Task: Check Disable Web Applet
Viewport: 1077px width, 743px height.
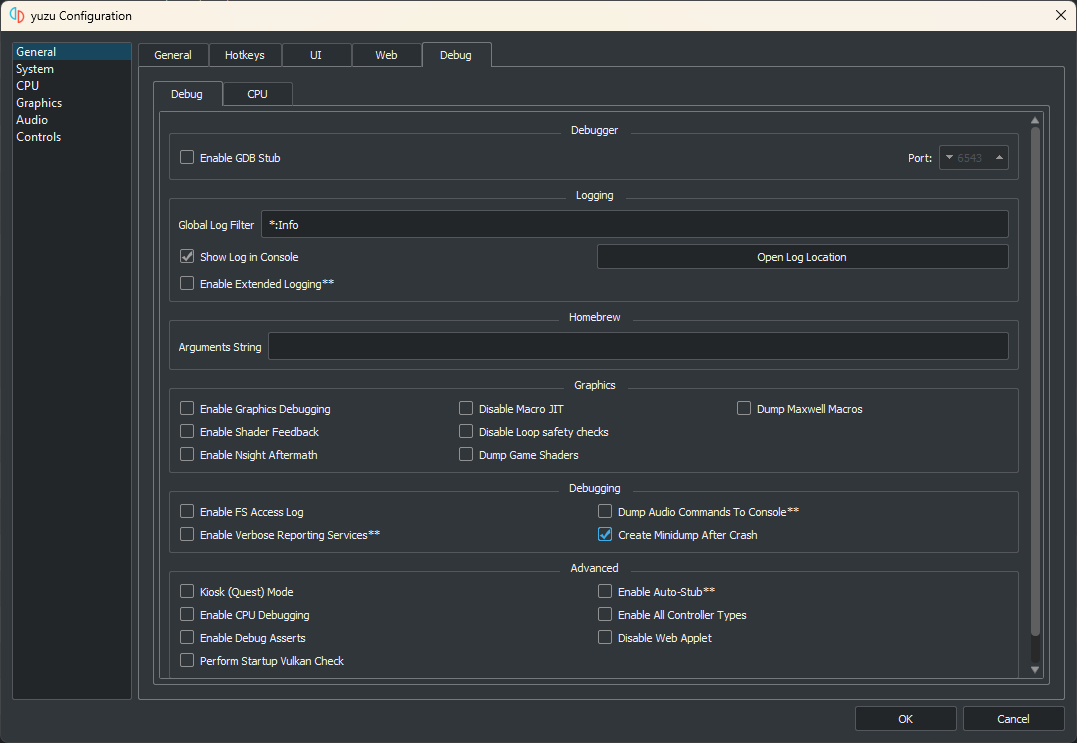Action: 605,637
